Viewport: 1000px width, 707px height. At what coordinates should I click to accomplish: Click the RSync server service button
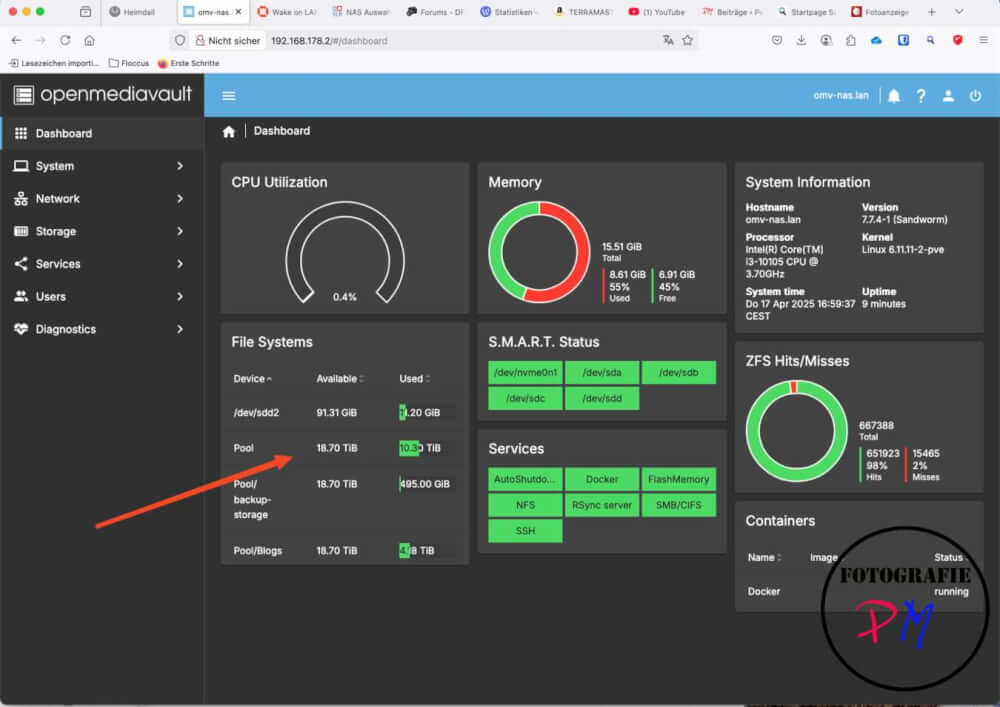601,505
